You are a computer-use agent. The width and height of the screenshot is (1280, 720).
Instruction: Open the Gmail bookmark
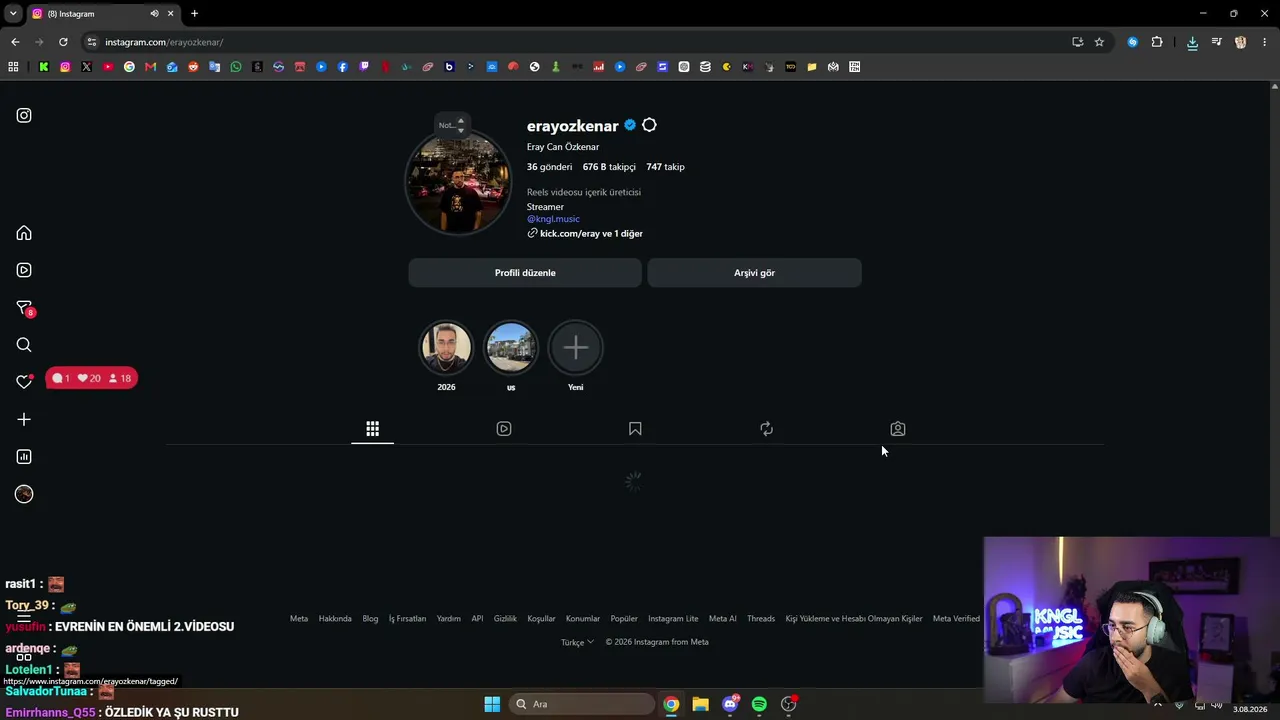pyautogui.click(x=150, y=67)
